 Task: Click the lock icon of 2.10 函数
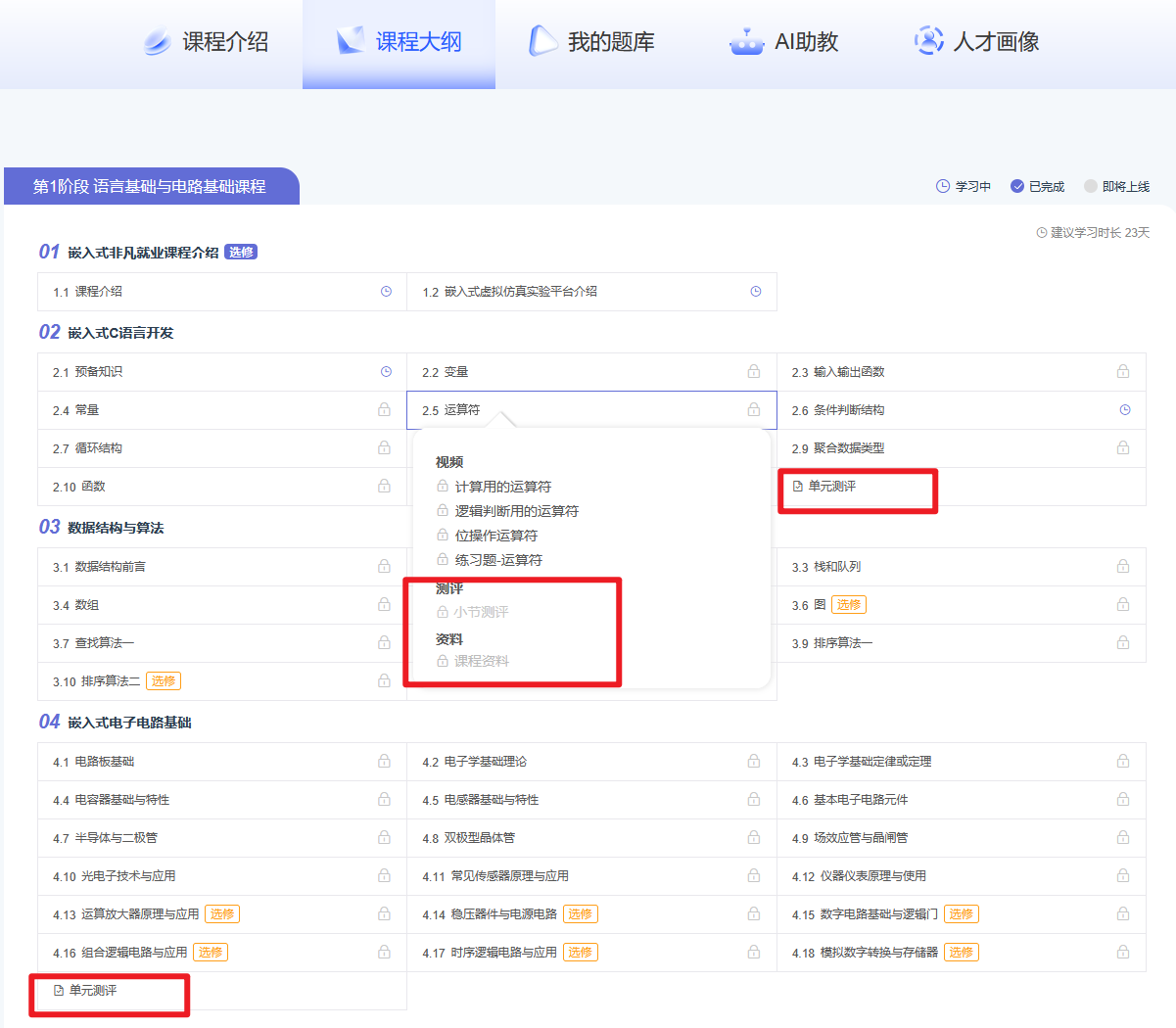coord(384,486)
